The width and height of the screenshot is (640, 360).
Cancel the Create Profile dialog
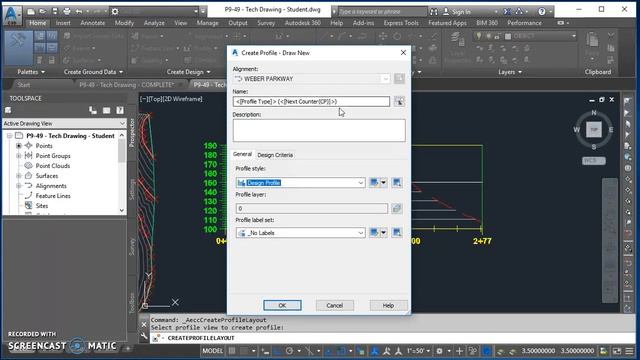(x=334, y=305)
